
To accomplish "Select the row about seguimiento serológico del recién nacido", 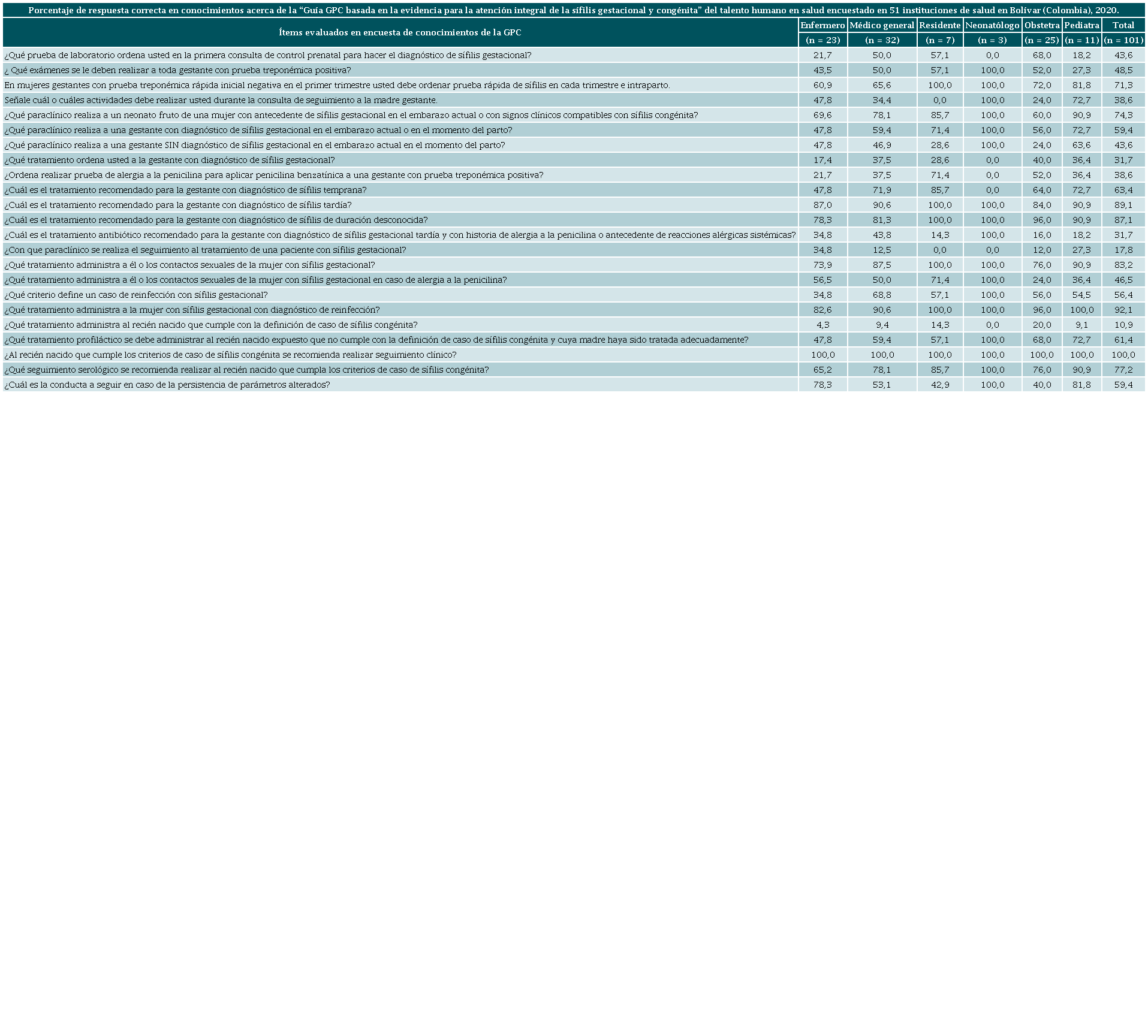I will [x=246, y=370].
